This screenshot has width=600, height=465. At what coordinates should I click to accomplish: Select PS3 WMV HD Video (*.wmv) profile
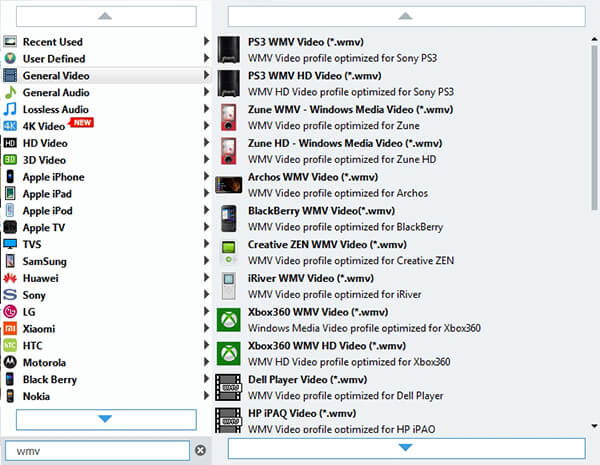[x=402, y=83]
